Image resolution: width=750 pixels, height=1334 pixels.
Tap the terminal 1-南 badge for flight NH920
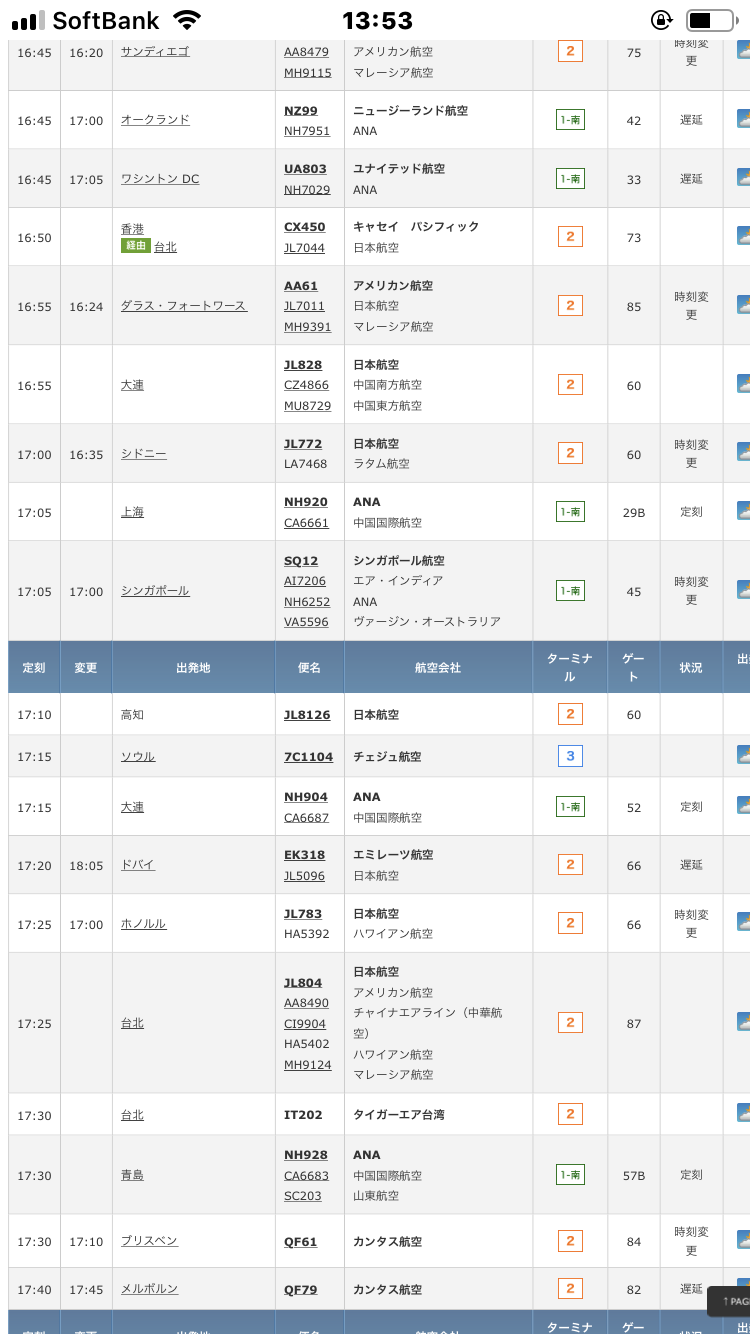tap(570, 512)
